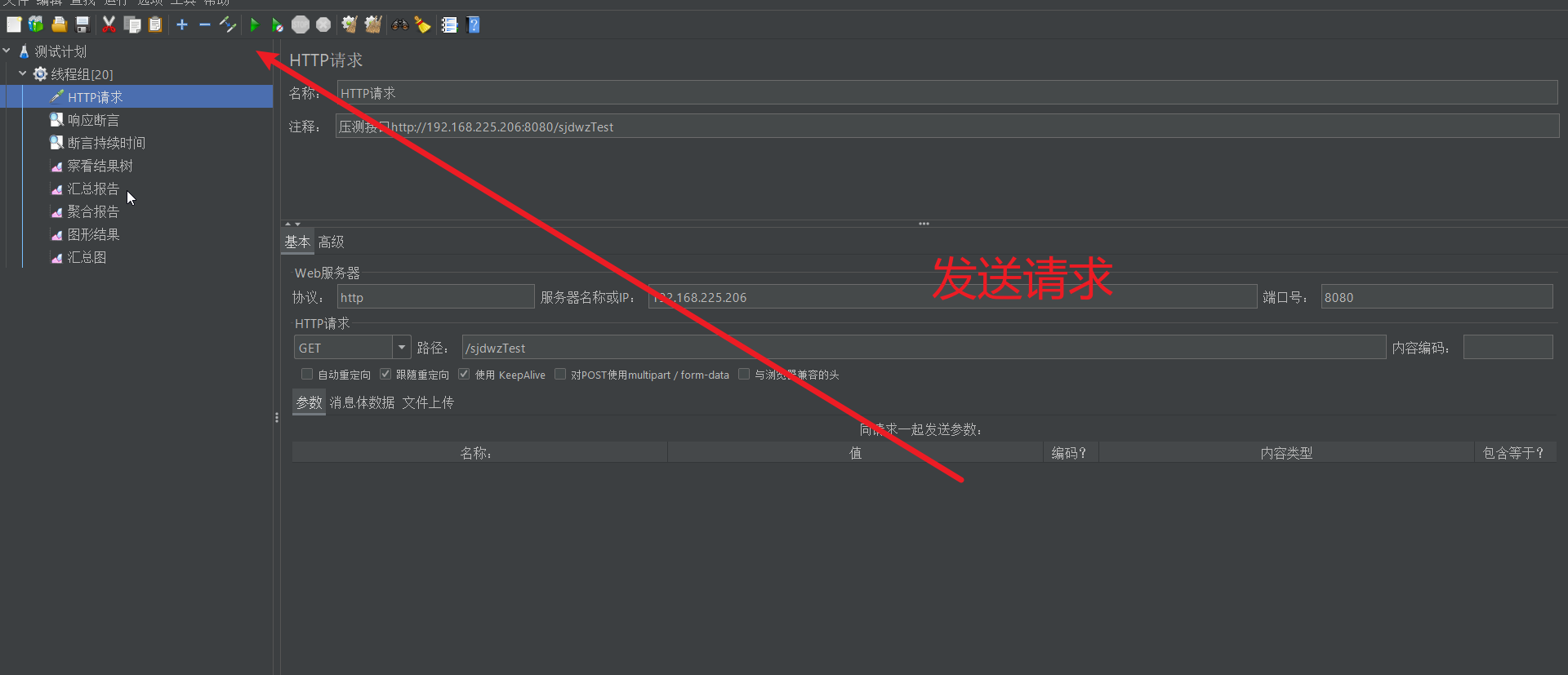1568x675 pixels.
Task: Save the test plan with floppy icon
Action: click(x=82, y=24)
